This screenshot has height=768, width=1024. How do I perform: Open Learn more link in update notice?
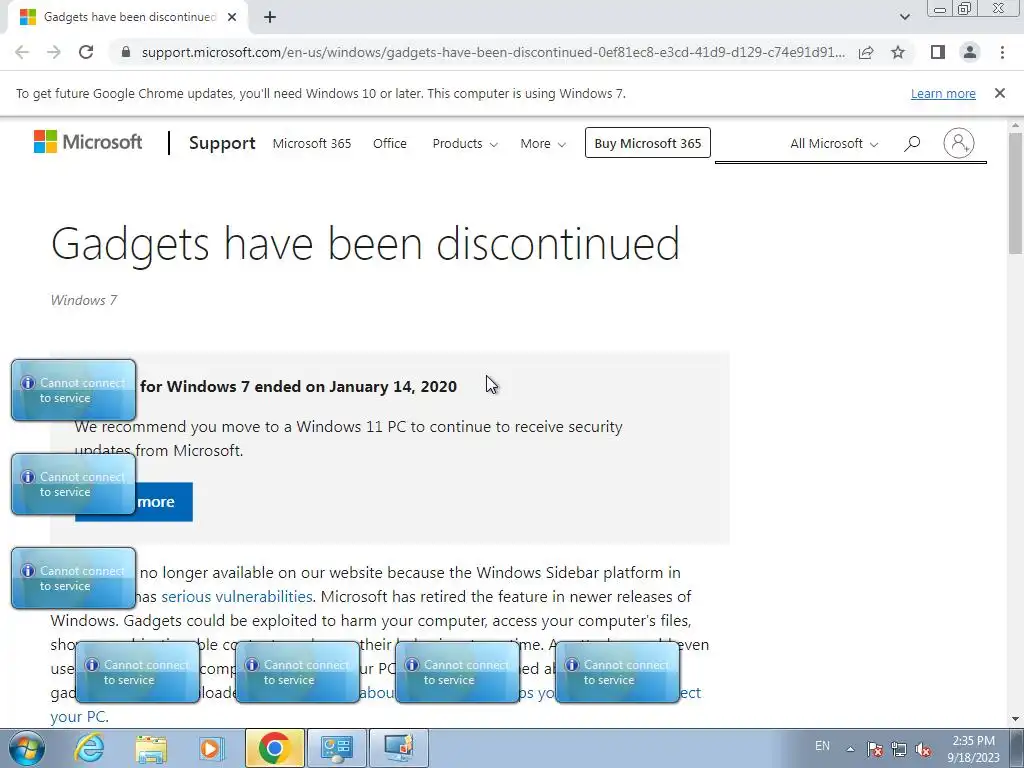(943, 93)
